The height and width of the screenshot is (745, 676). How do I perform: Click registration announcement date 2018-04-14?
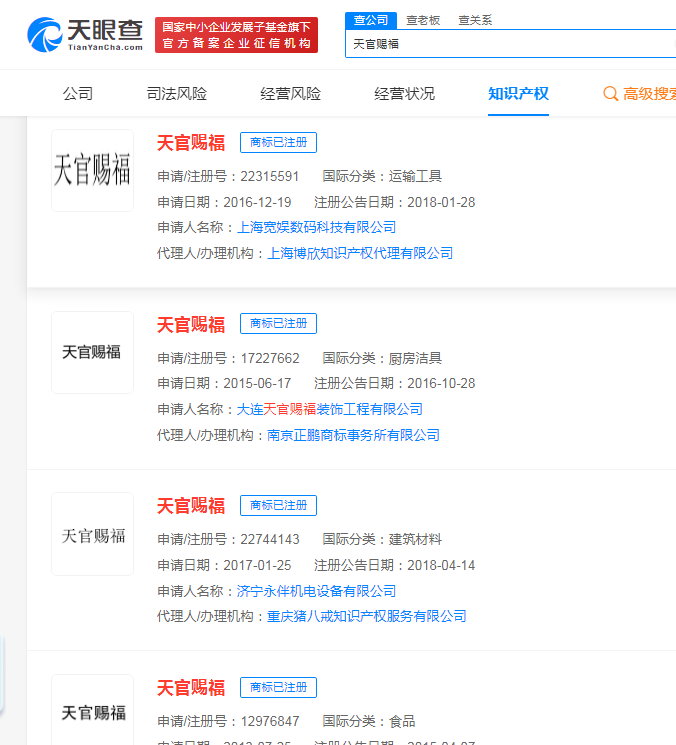[x=441, y=565]
